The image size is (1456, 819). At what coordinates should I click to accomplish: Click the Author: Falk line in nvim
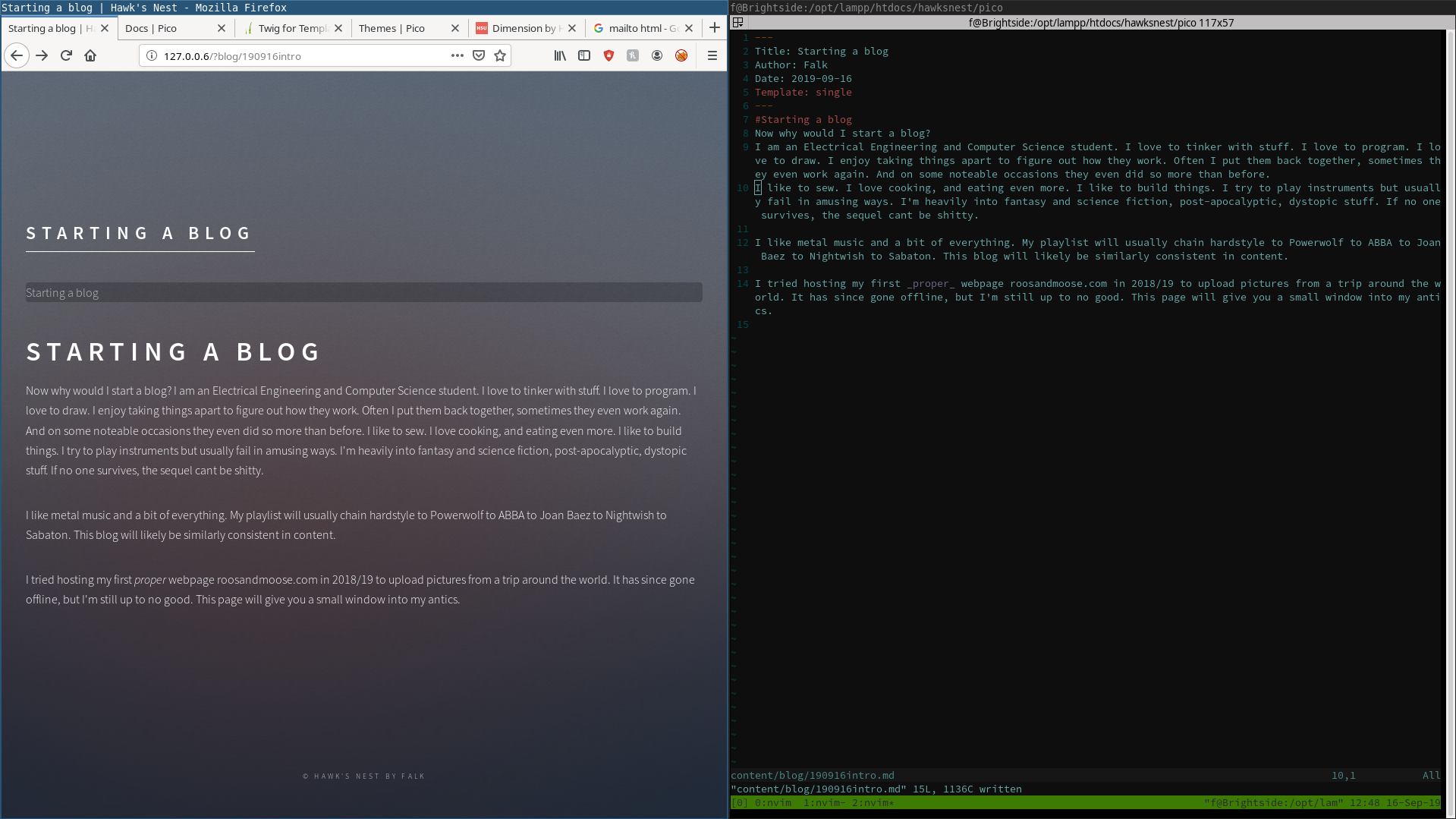(x=791, y=65)
